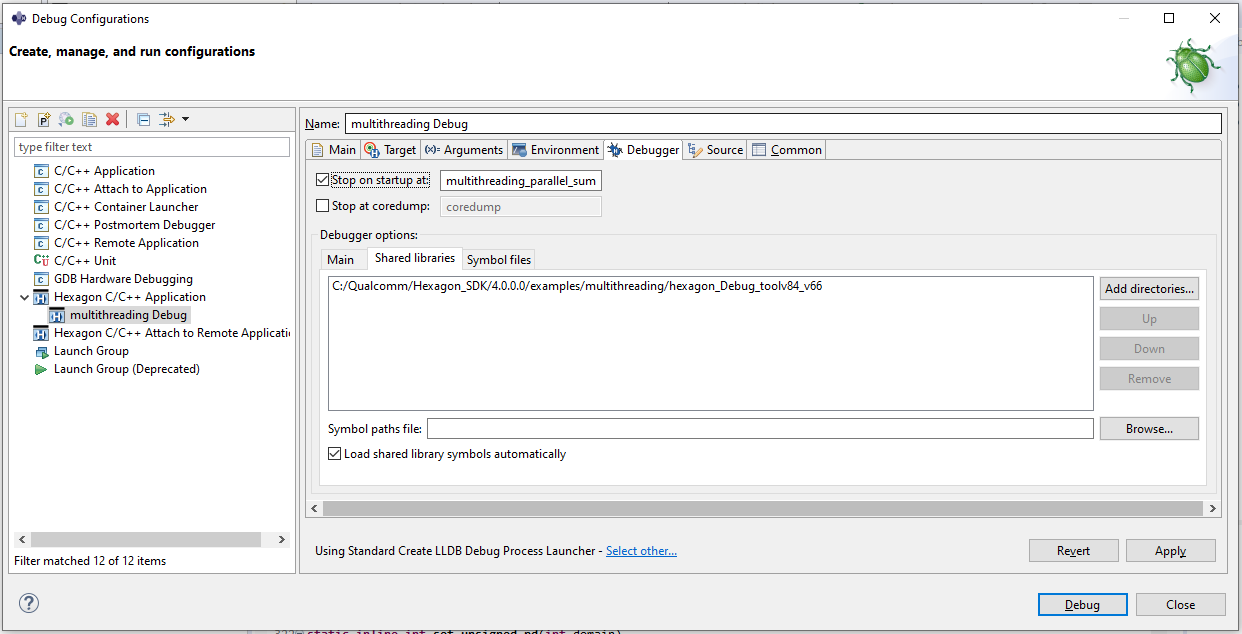The width and height of the screenshot is (1242, 634).
Task: Click the stop on startup function field
Action: [521, 181]
